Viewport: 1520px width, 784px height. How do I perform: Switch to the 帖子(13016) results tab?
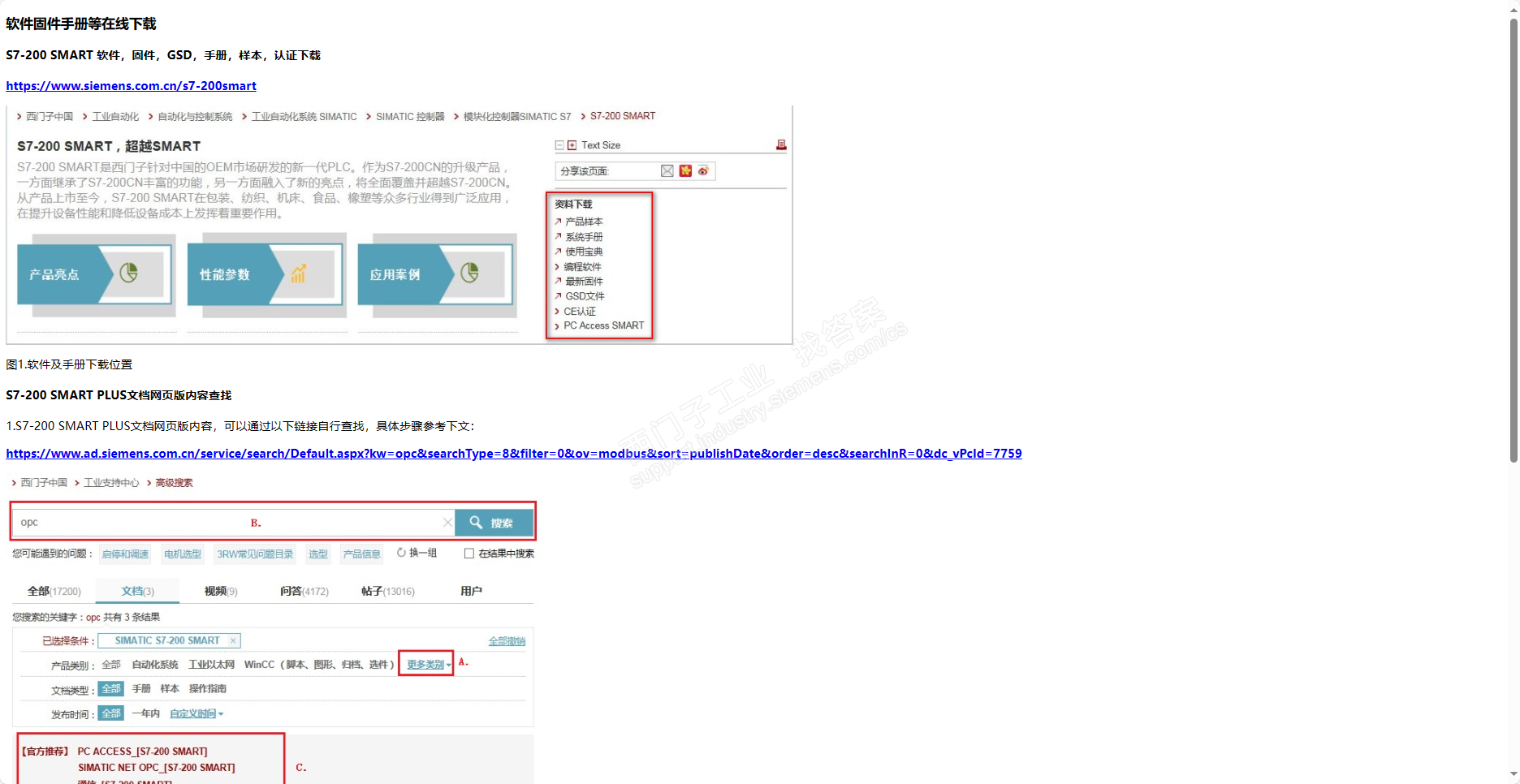[x=388, y=592]
